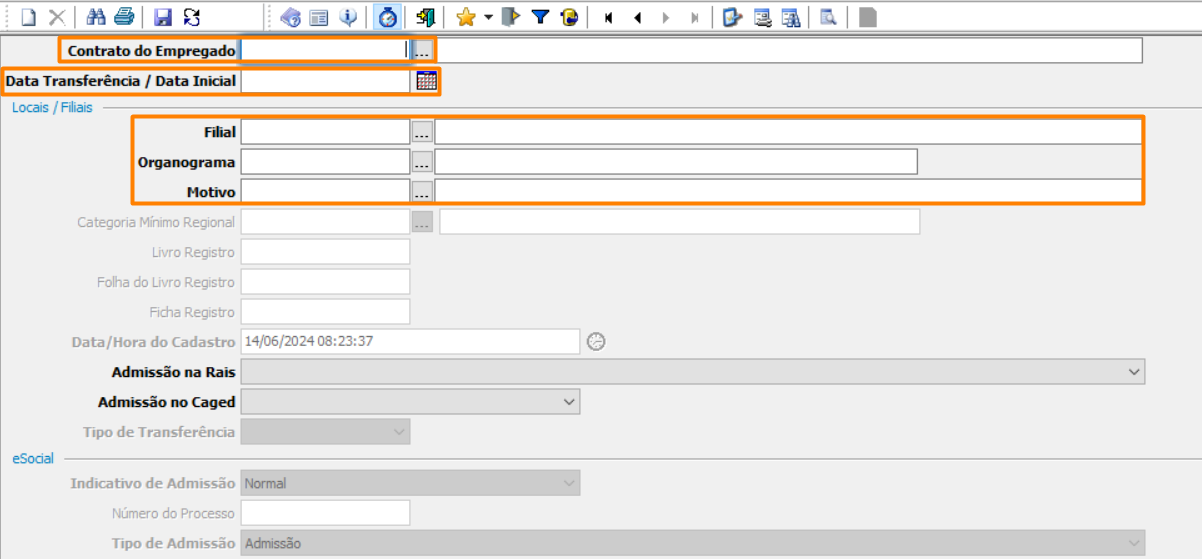
Task: Click the Filial code field
Action: pos(325,132)
